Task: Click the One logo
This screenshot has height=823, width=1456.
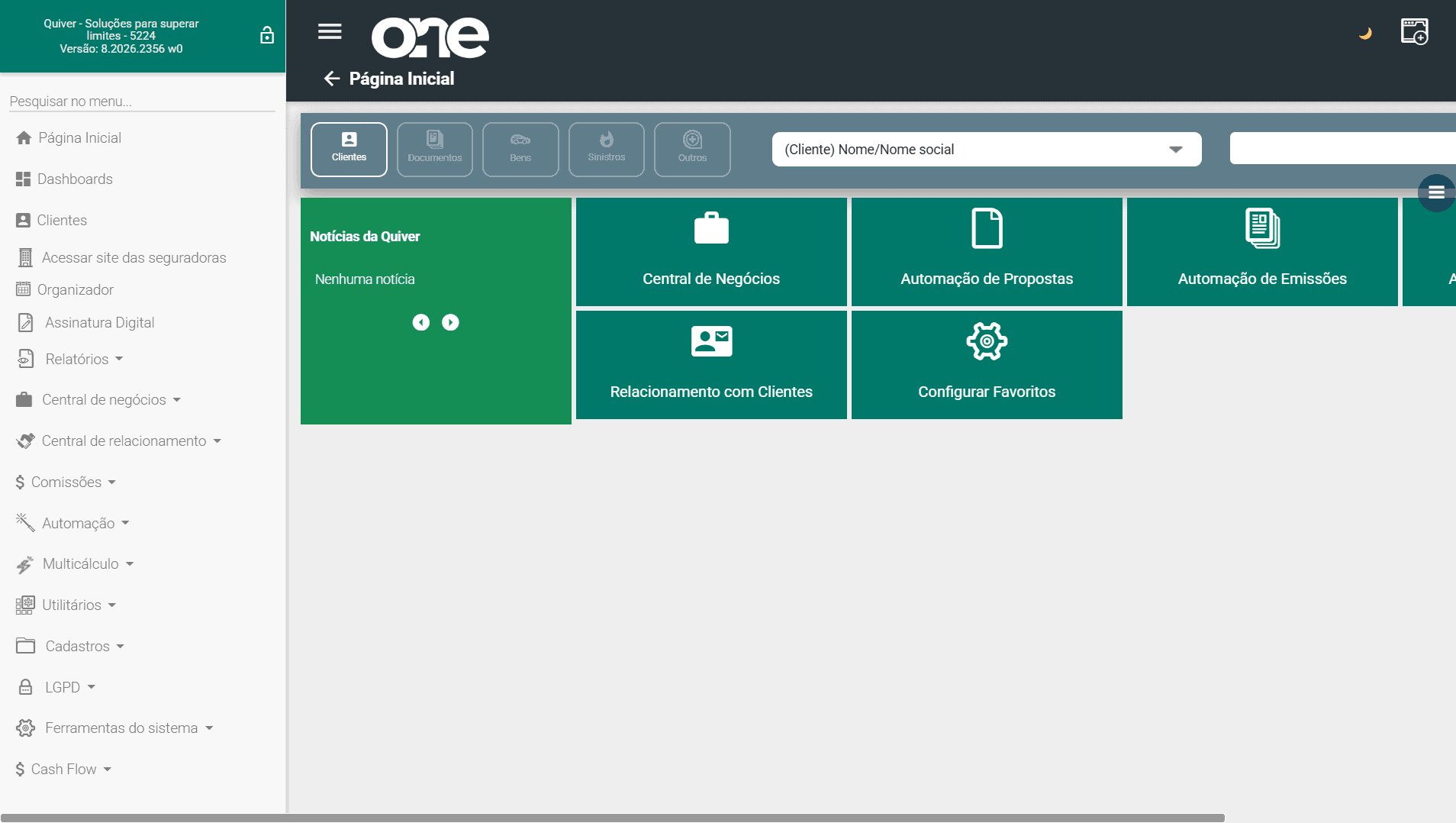Action: [430, 37]
